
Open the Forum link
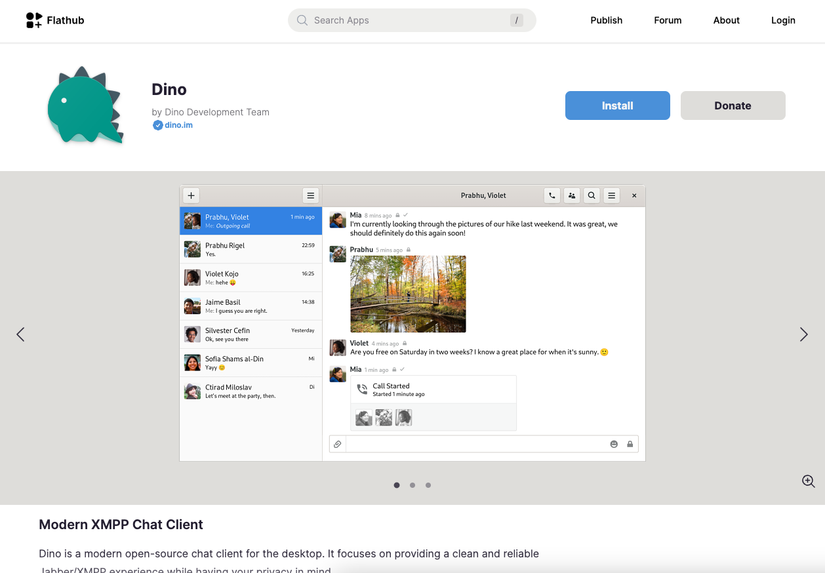coord(668,20)
